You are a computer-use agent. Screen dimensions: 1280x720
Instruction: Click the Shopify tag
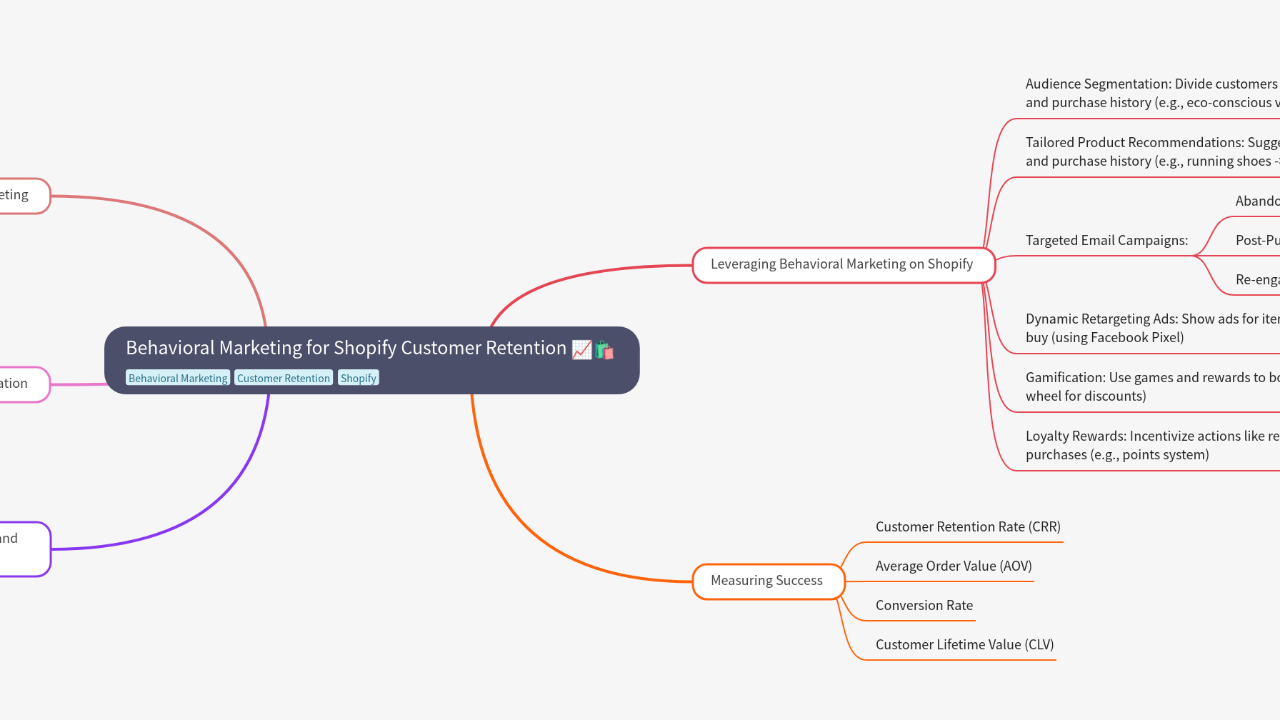pyautogui.click(x=358, y=378)
